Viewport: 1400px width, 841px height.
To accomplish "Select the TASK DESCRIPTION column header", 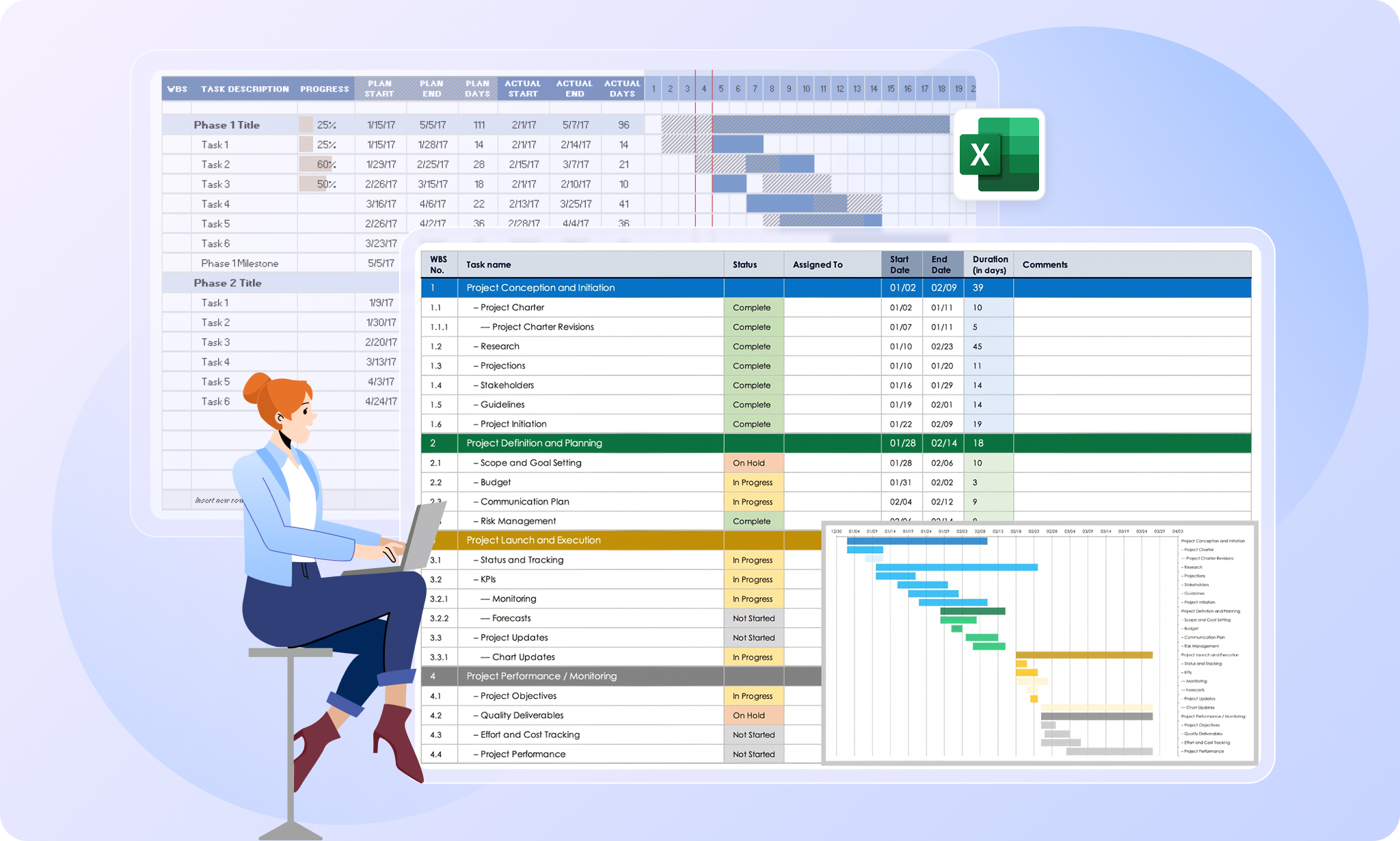I will 245,89.
